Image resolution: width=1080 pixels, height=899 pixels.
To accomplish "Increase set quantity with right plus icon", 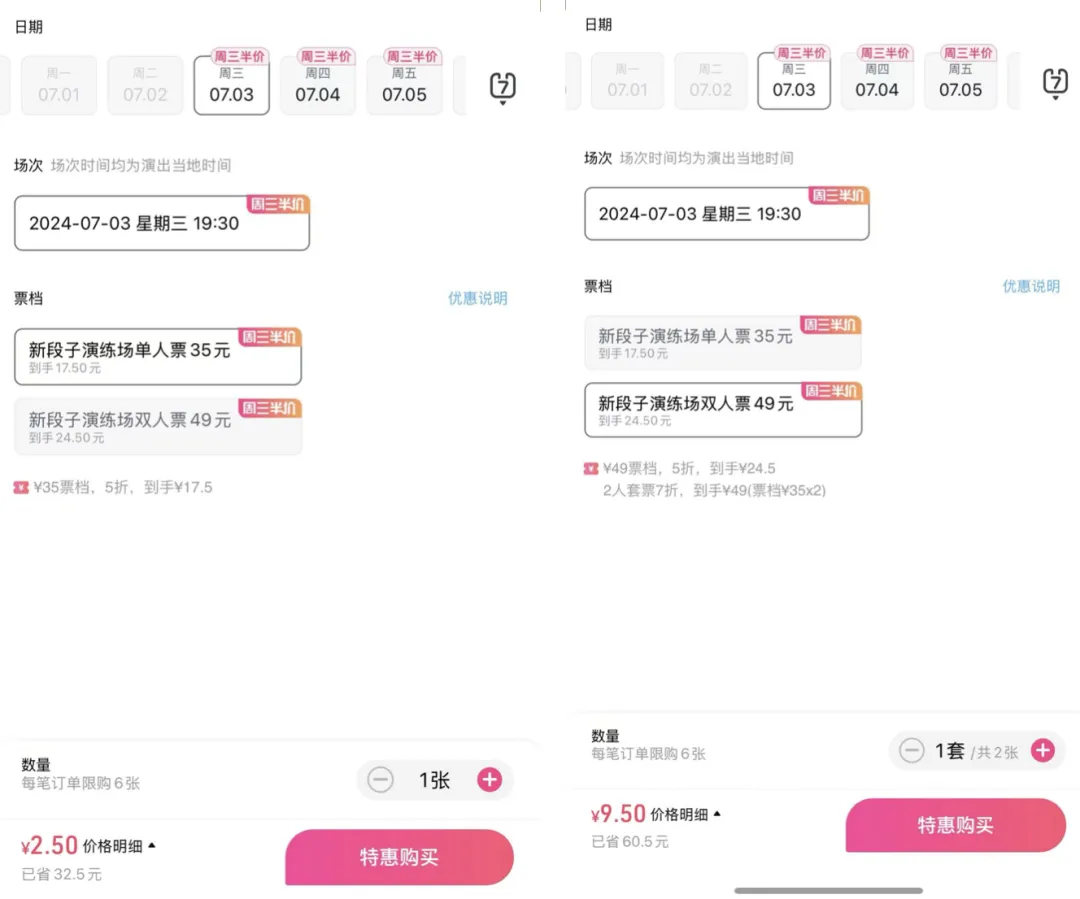I will click(x=1043, y=750).
